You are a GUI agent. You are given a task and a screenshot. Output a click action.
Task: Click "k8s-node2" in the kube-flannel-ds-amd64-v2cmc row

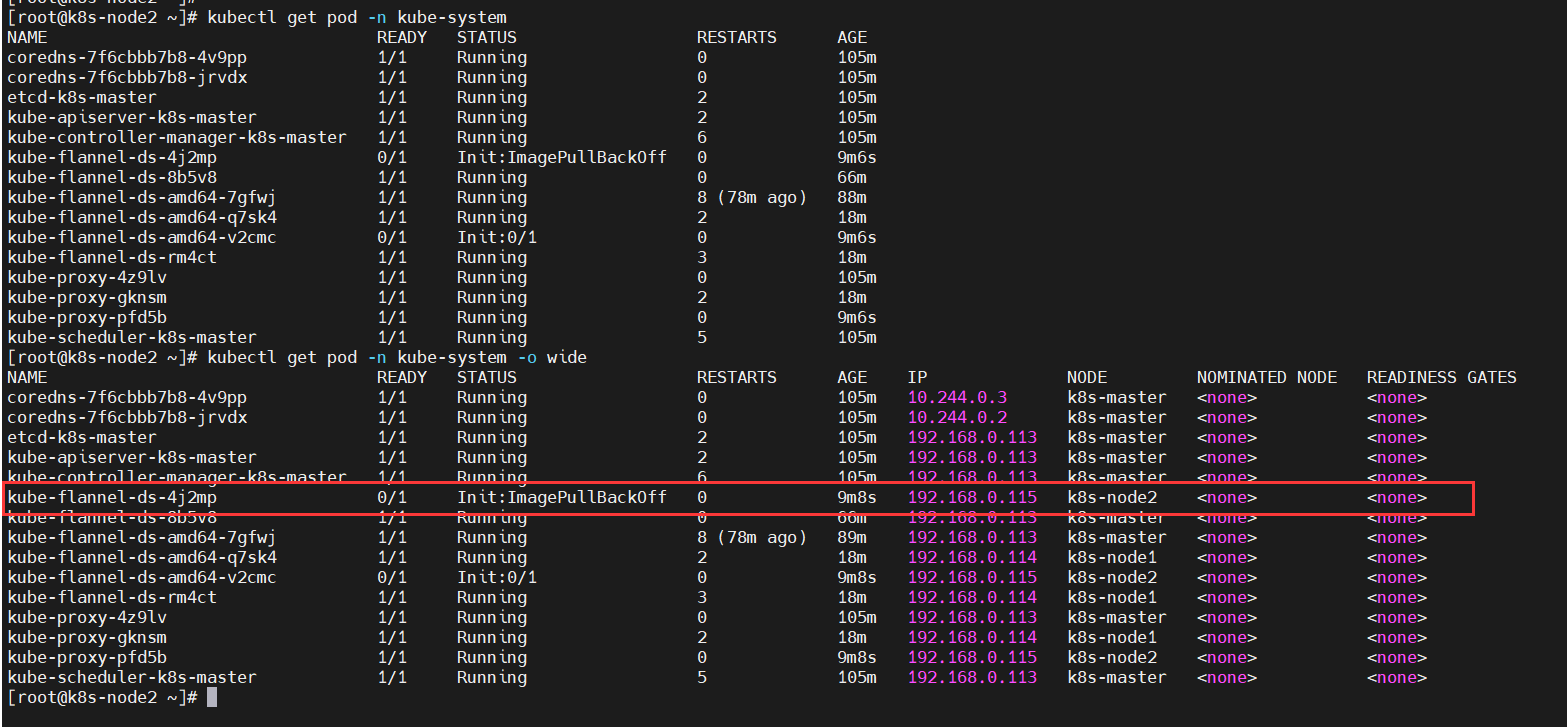point(1112,577)
